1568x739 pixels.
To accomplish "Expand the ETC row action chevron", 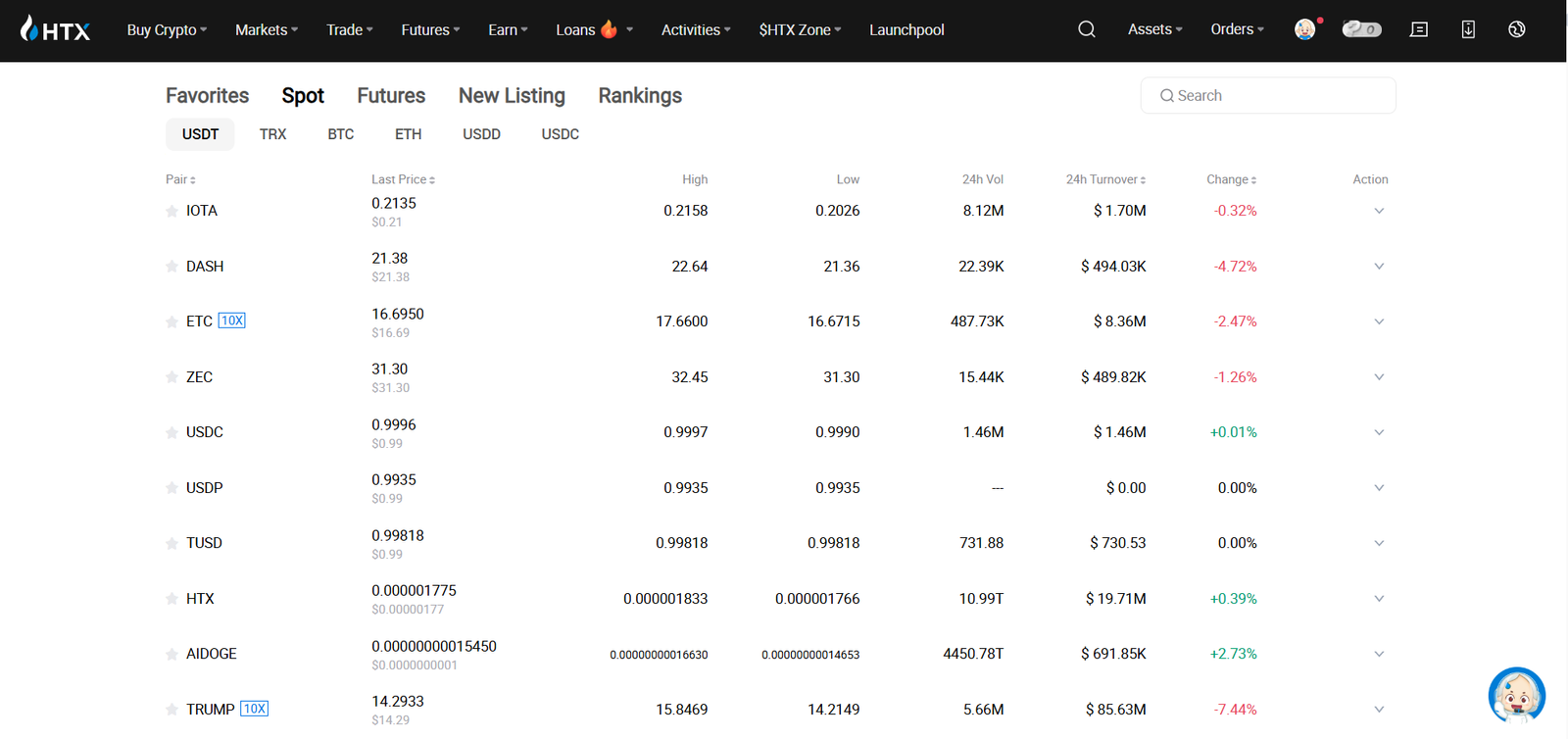I will point(1379,321).
